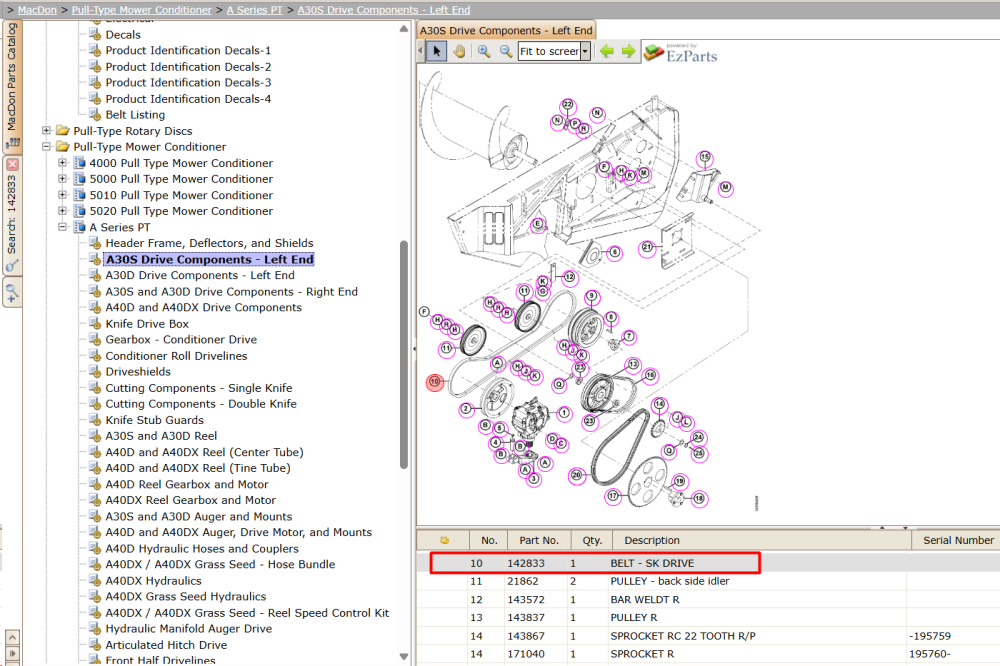Expand the Pull-Type Rotary Discs folder
This screenshot has height=666, width=1000.
point(46,131)
